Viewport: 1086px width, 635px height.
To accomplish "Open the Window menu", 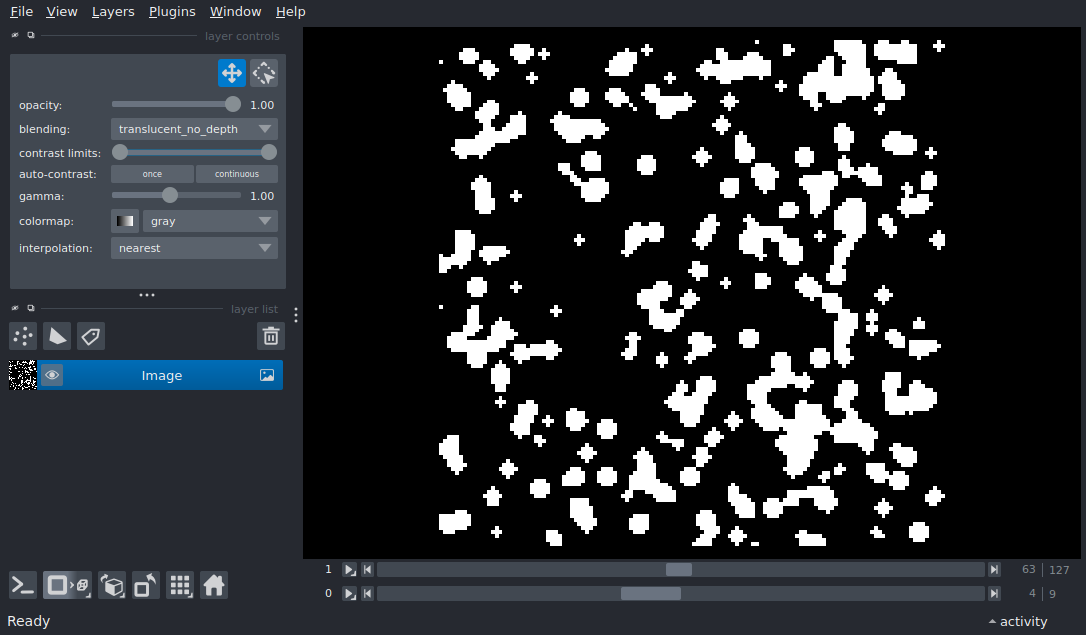I will pos(235,12).
